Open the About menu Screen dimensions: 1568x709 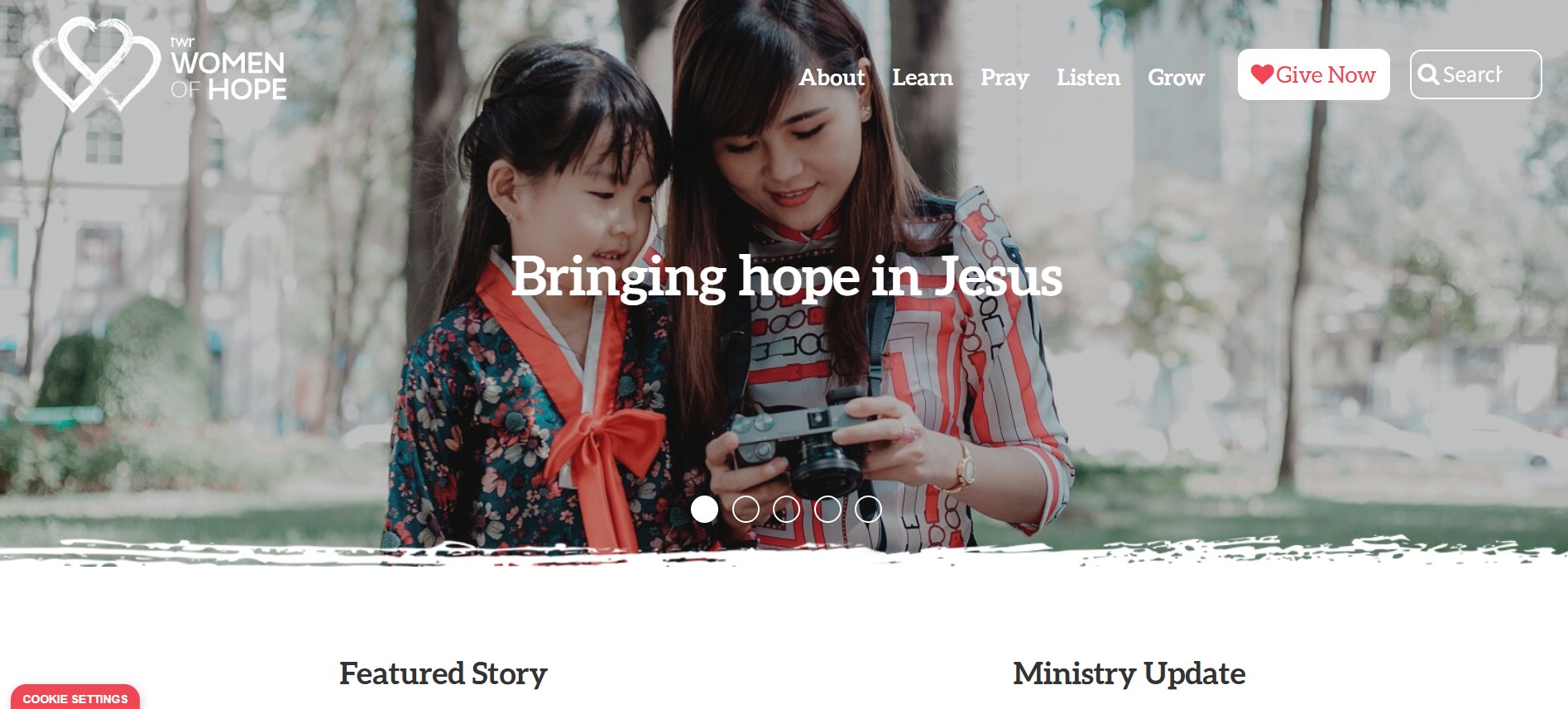832,77
